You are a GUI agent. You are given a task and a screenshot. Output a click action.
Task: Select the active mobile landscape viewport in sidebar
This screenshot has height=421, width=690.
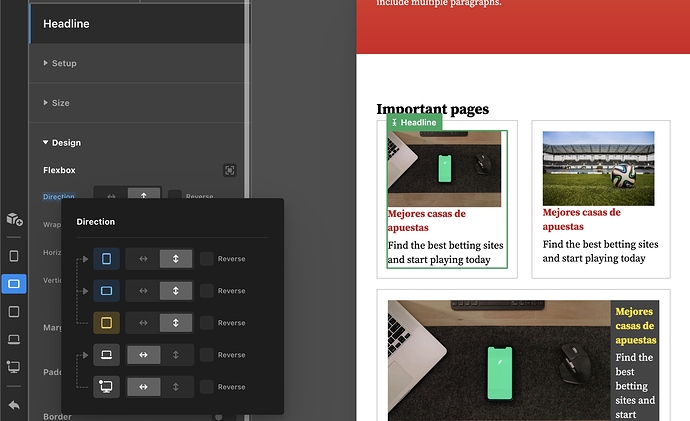pos(14,284)
